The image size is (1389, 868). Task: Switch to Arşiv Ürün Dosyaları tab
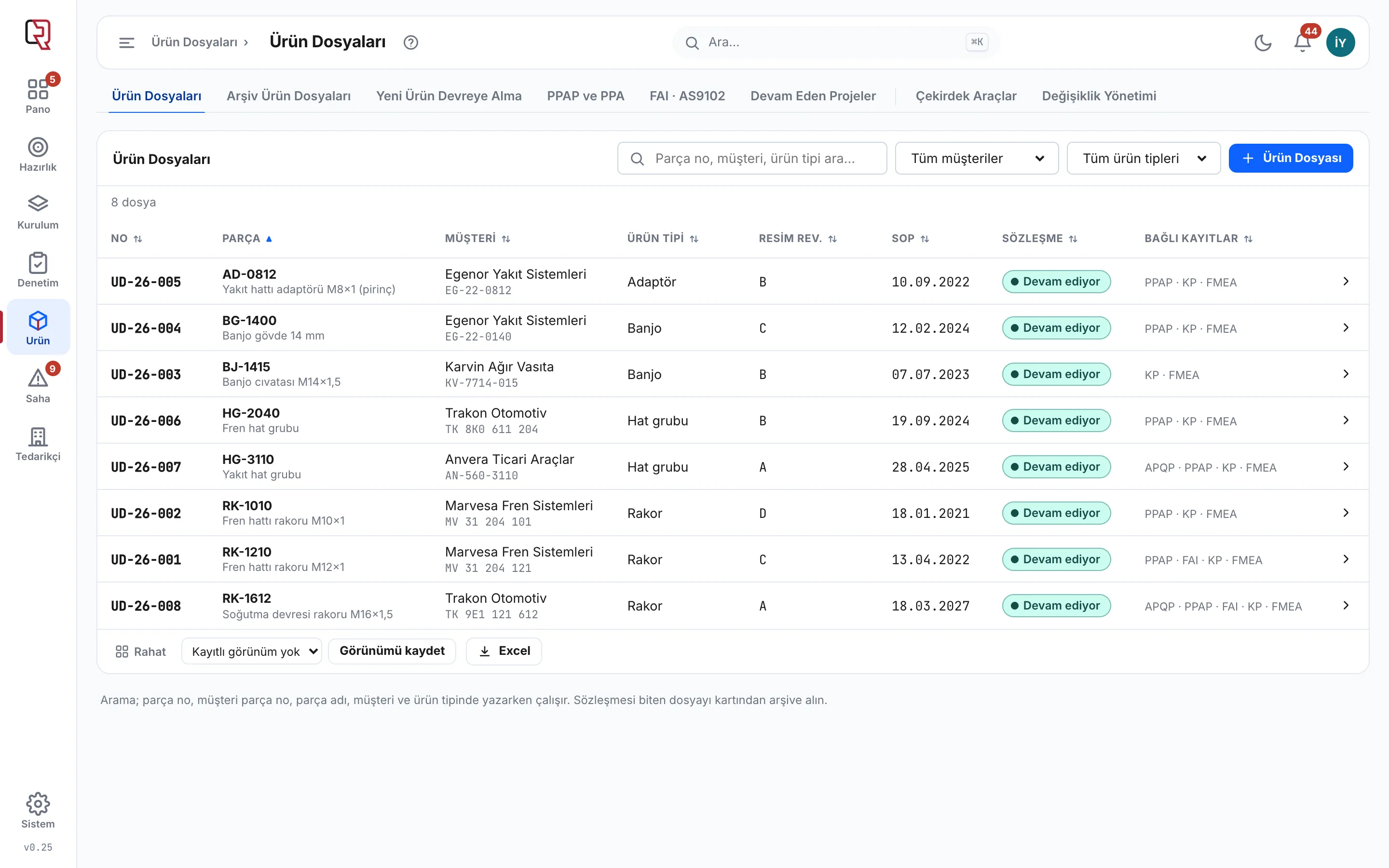[x=288, y=96]
